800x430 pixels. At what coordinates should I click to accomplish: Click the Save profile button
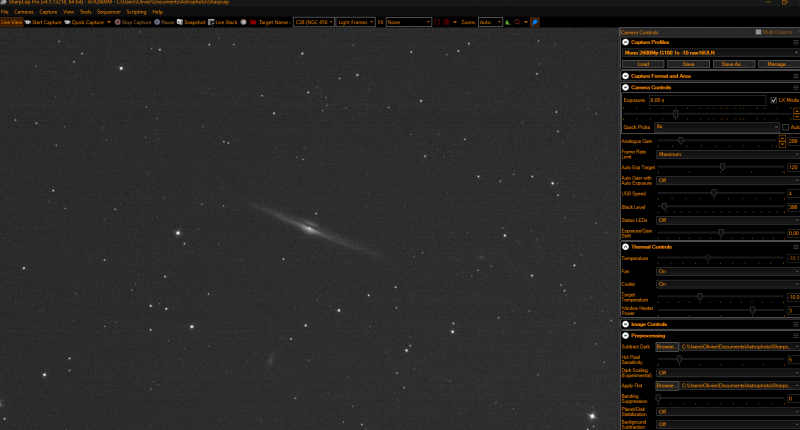pyautogui.click(x=688, y=64)
